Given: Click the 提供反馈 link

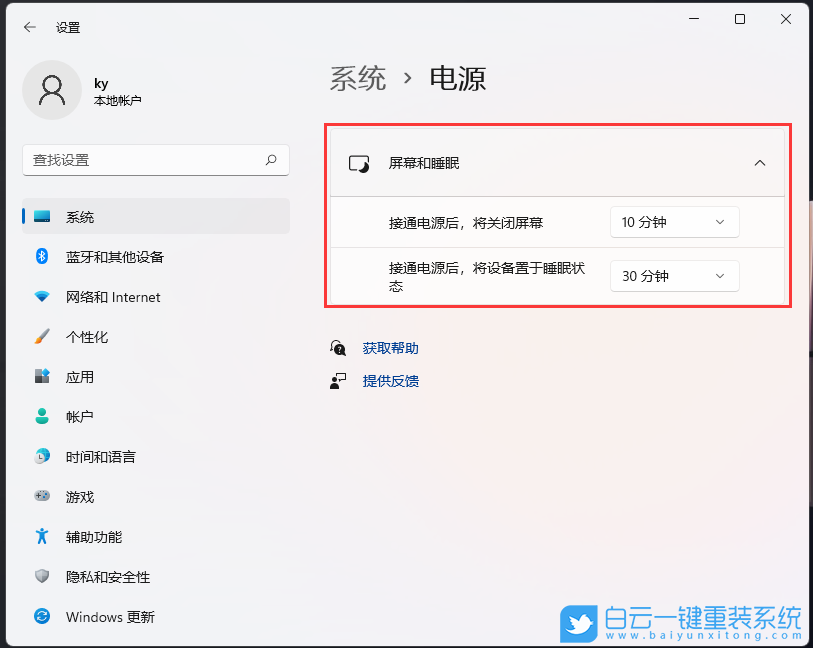Looking at the screenshot, I should click(x=390, y=381).
